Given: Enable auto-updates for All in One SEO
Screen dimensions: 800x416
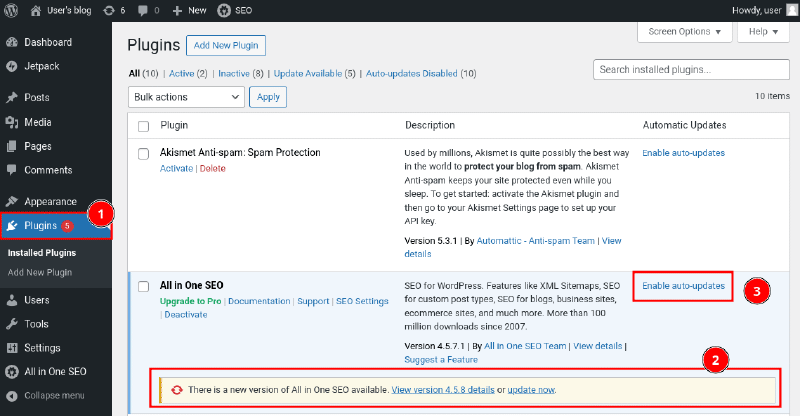Looking at the screenshot, I should (683, 286).
